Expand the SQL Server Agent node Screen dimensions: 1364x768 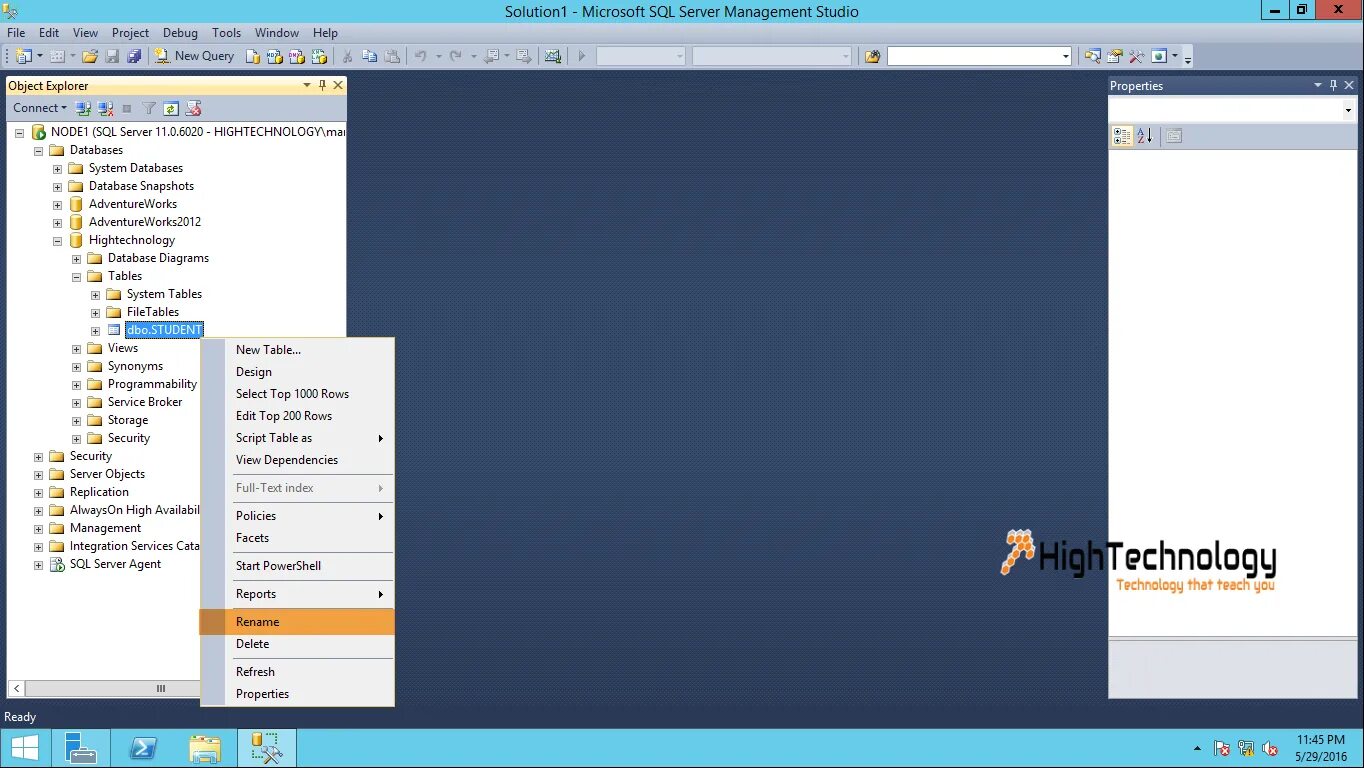coord(38,564)
